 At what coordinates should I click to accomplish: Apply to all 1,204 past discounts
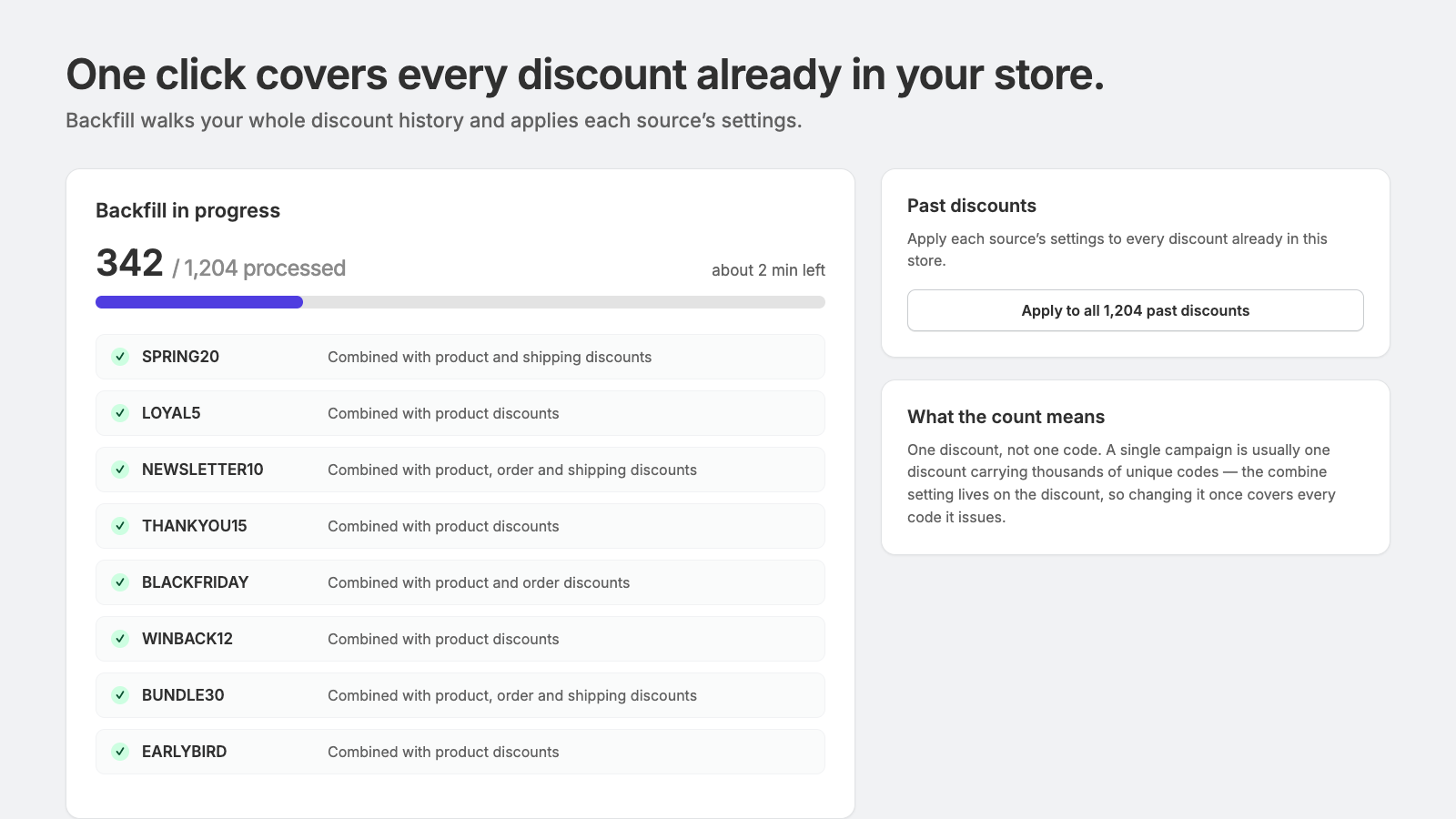(1135, 310)
